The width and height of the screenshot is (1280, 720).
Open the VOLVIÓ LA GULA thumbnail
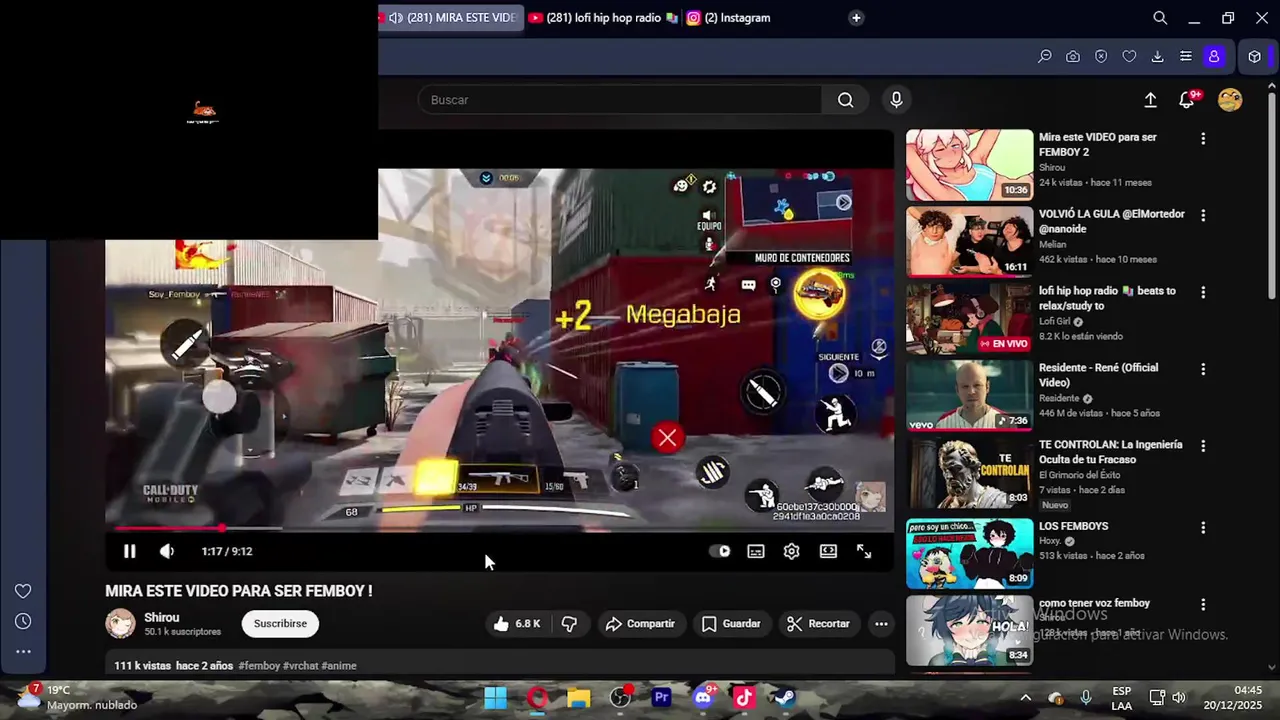tap(969, 241)
